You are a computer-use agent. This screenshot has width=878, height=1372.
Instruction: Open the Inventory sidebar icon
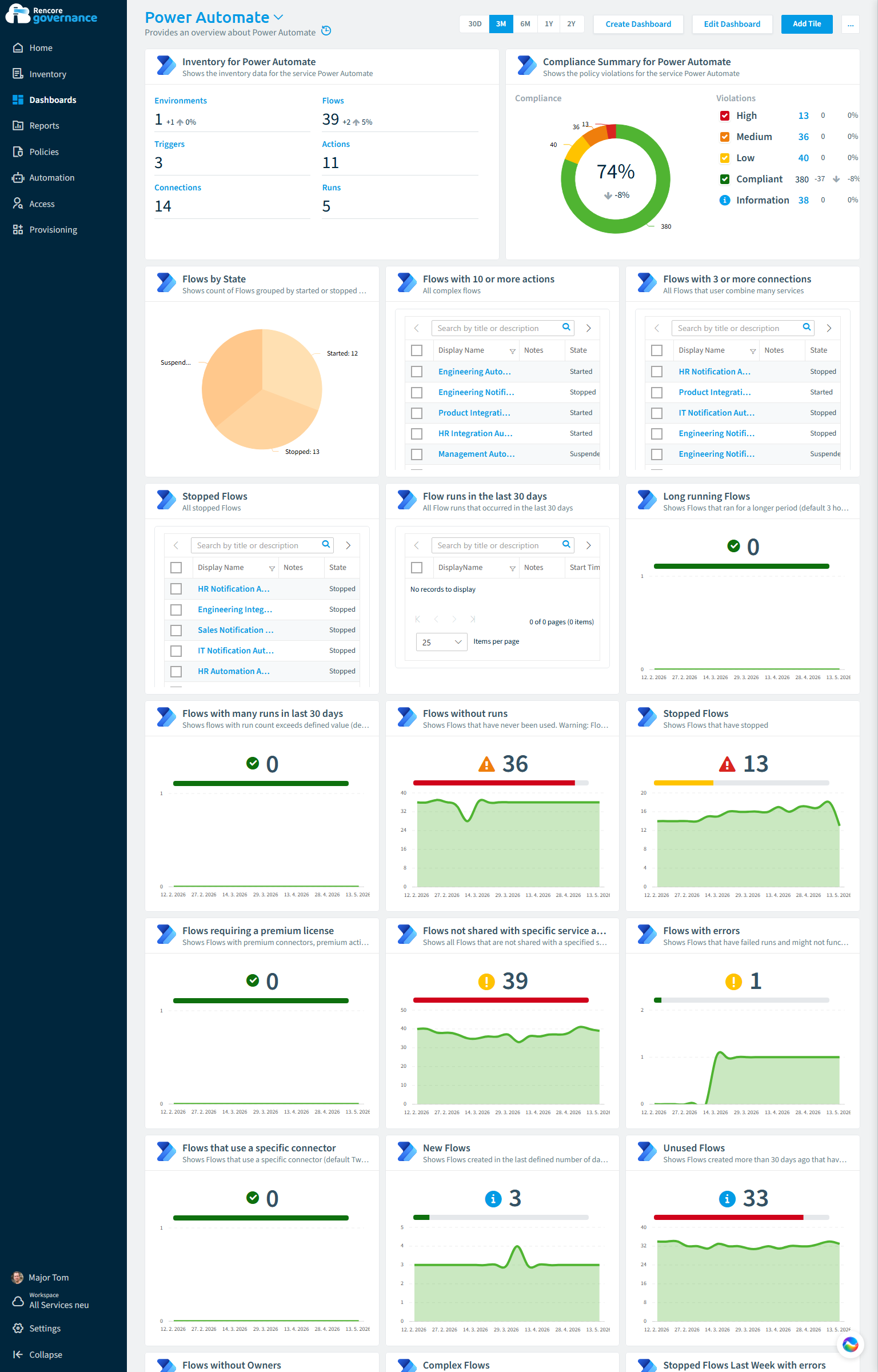tap(18, 74)
